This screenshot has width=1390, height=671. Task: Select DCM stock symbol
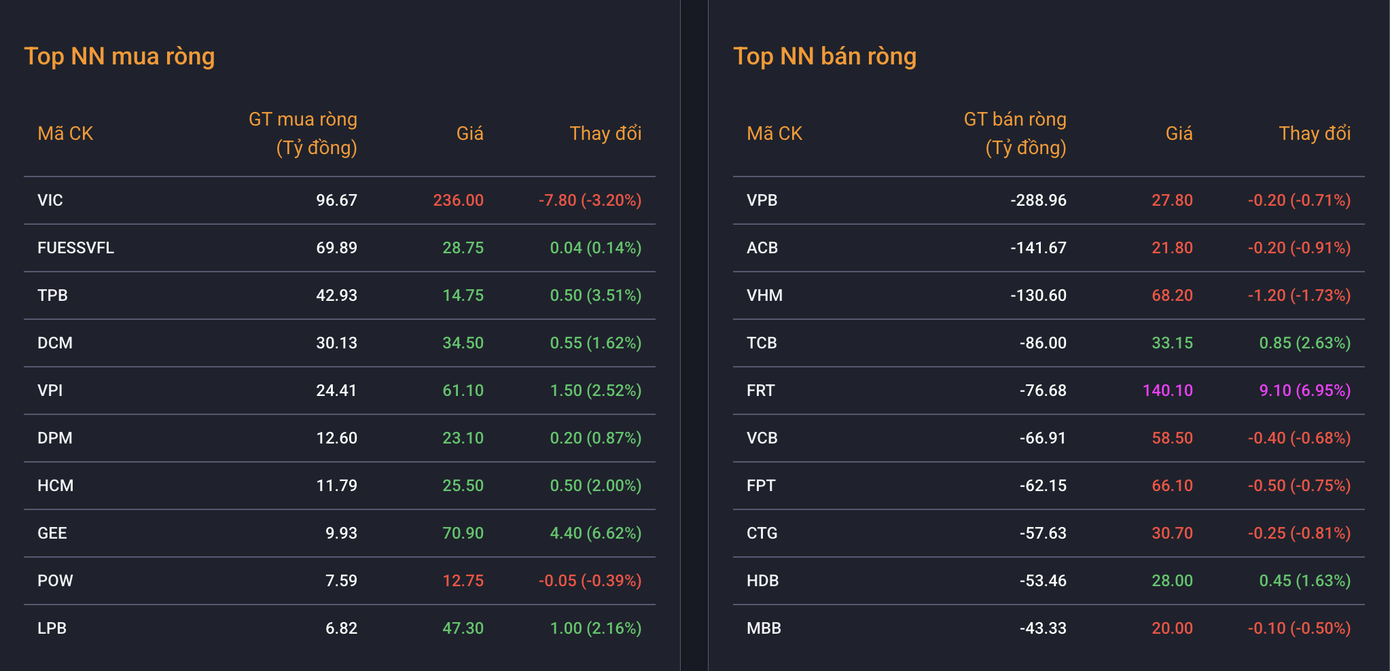[55, 343]
